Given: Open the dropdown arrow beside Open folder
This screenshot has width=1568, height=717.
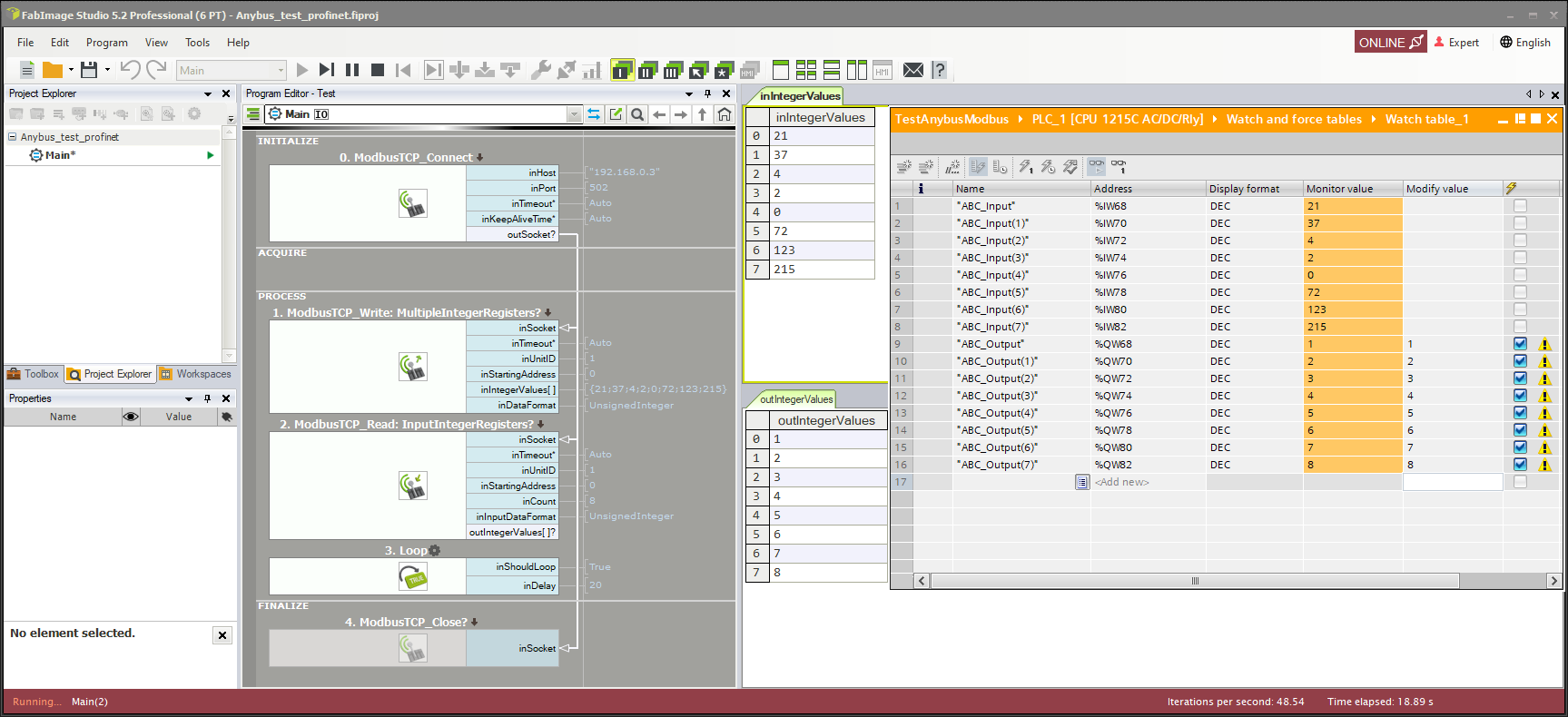Looking at the screenshot, I should [x=71, y=70].
